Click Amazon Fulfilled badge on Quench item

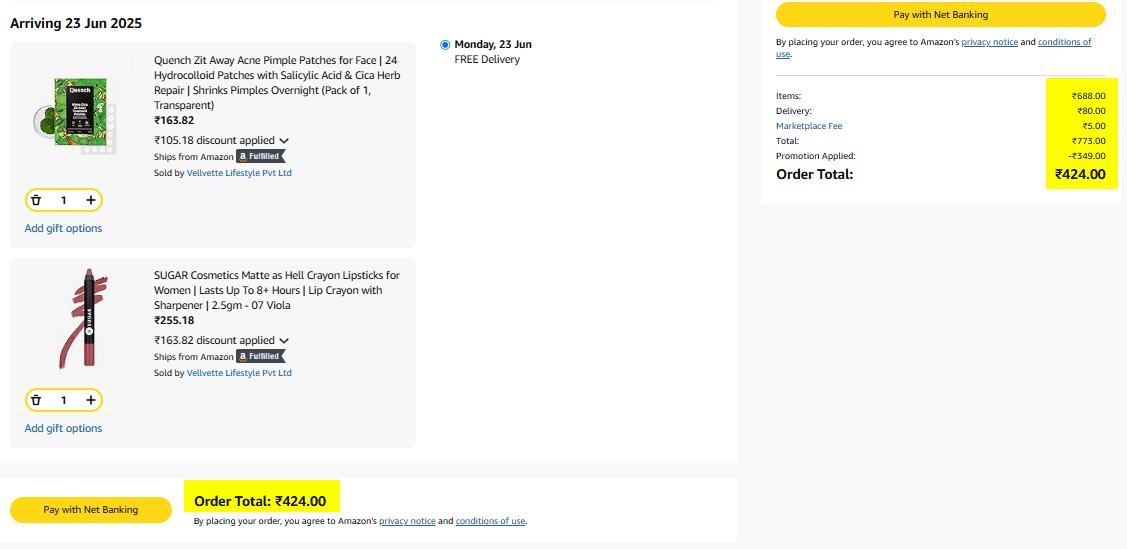261,156
